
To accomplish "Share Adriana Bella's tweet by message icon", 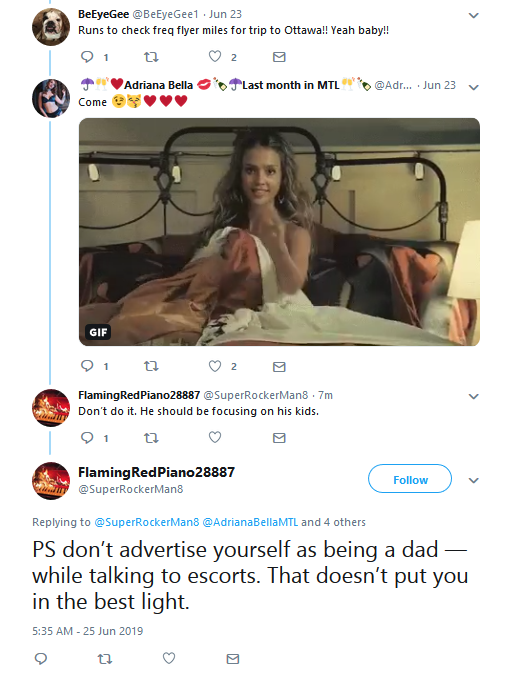I will 279,367.
